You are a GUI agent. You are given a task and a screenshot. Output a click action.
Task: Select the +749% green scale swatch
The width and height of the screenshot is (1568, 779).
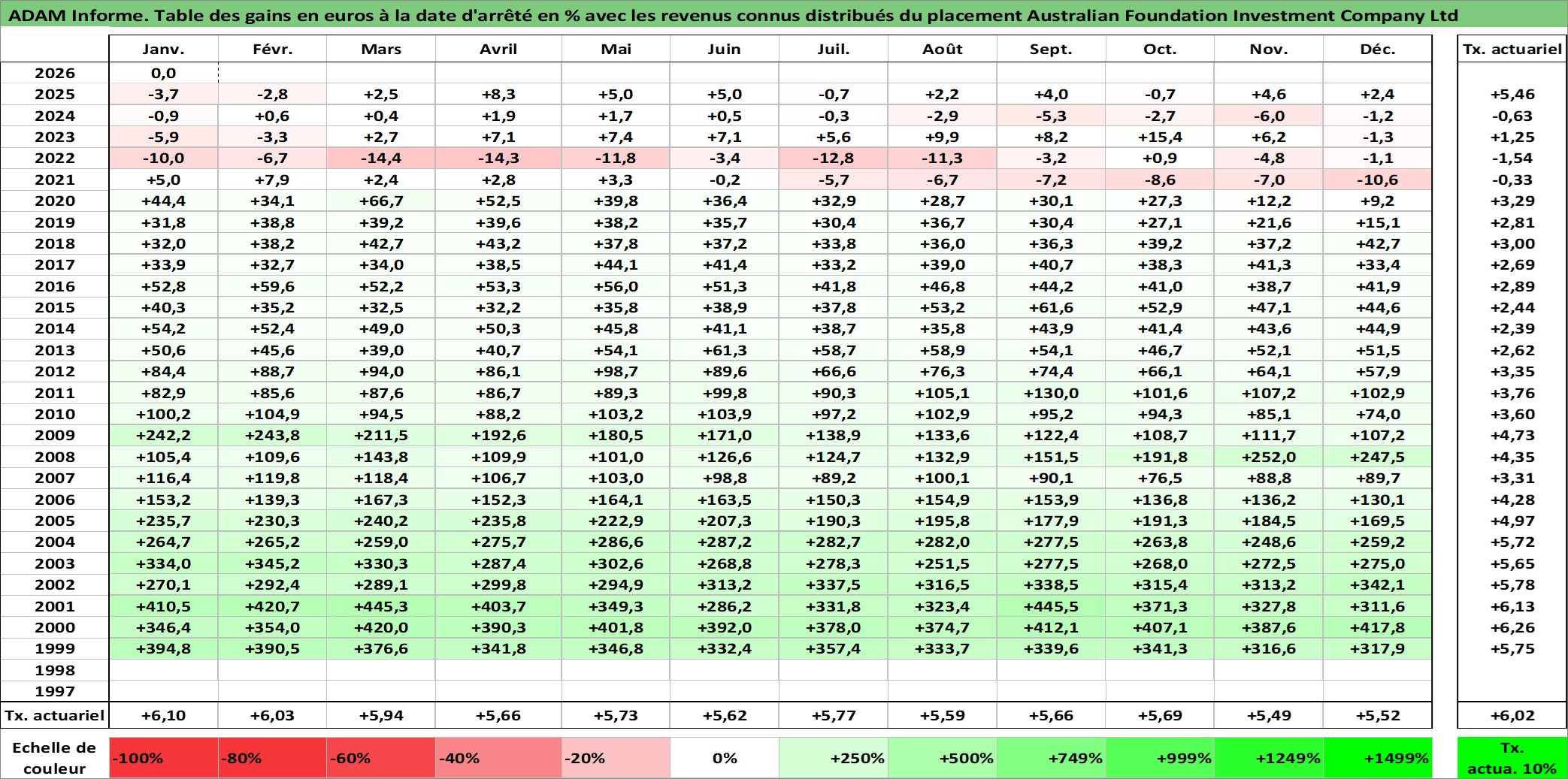tap(1052, 758)
